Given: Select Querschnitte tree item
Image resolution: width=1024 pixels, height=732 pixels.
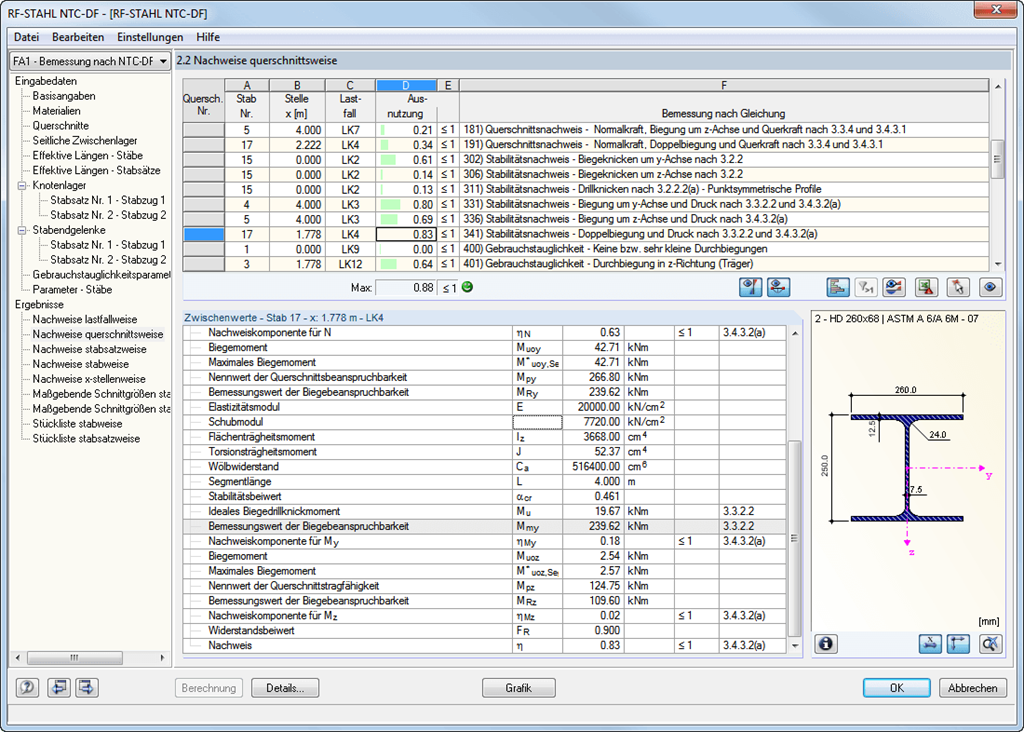Looking at the screenshot, I should point(61,126).
